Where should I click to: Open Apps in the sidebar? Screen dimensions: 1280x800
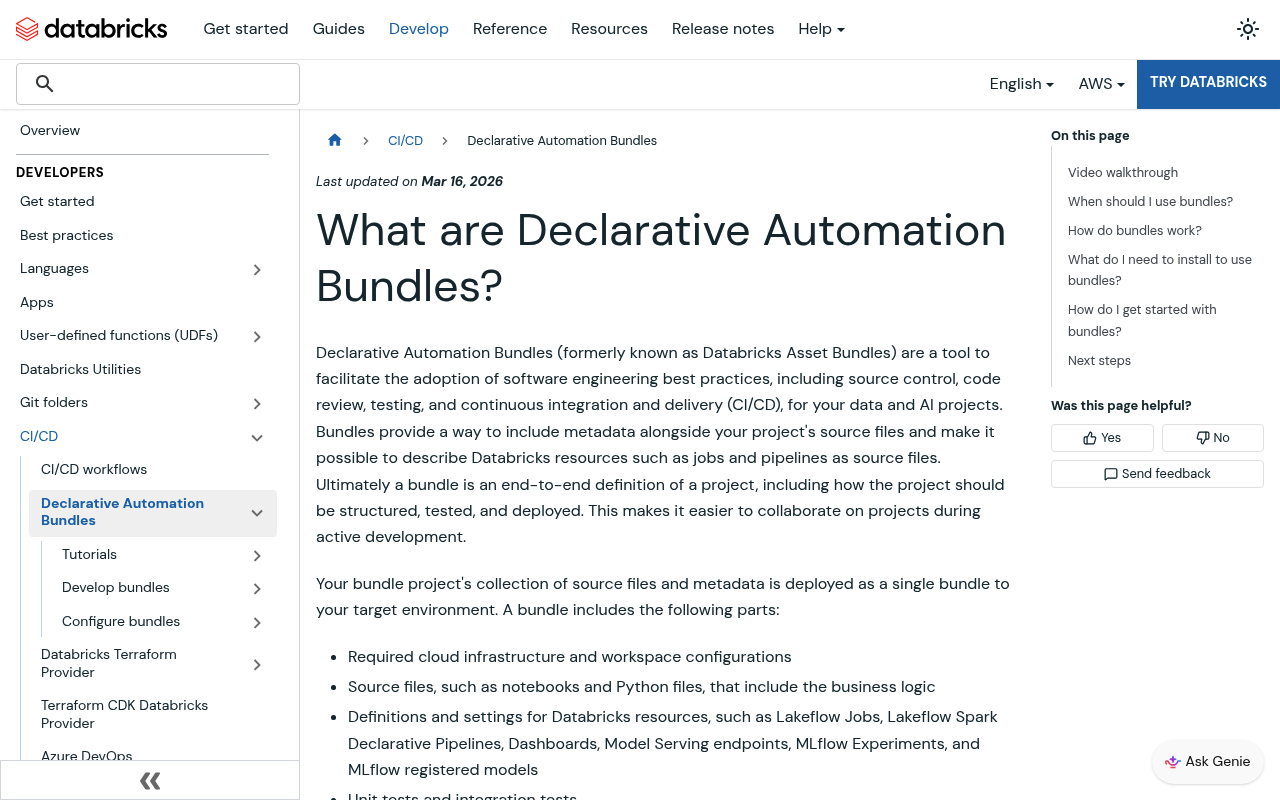(x=37, y=302)
